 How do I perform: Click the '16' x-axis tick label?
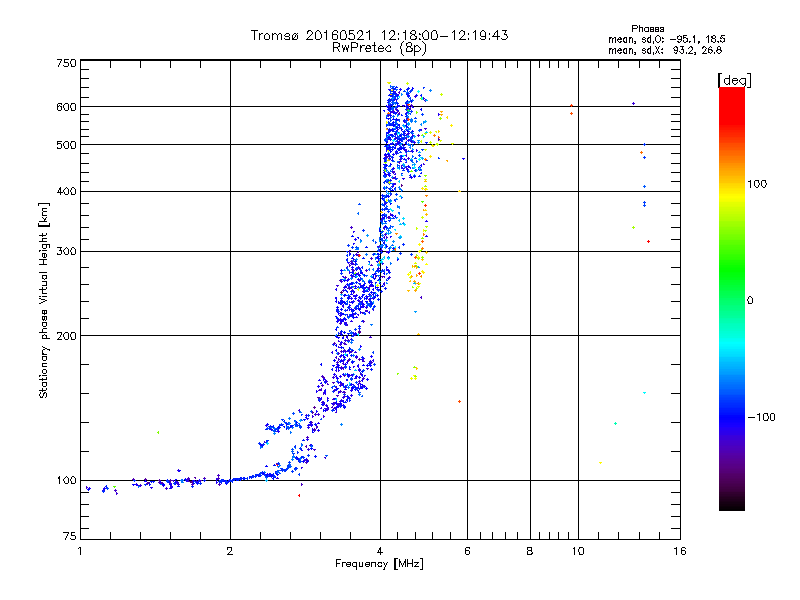pyautogui.click(x=680, y=551)
